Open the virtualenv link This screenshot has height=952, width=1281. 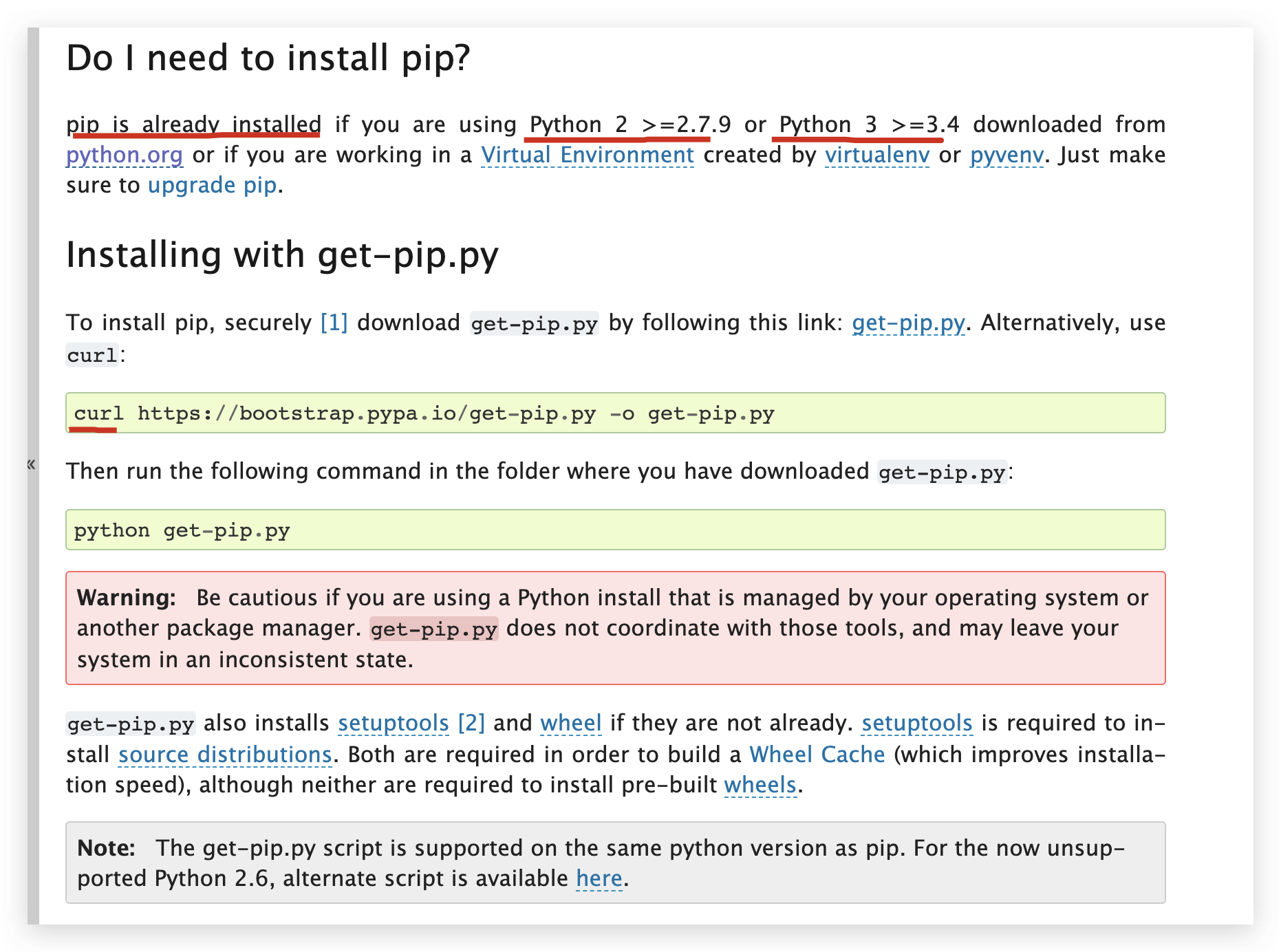[876, 155]
